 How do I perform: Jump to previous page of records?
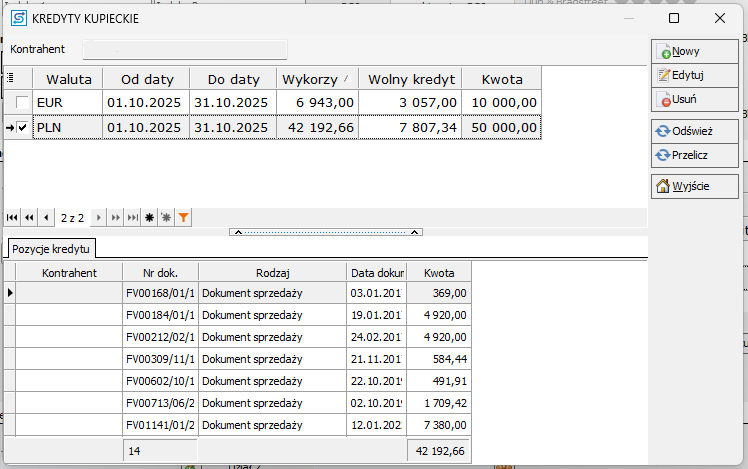tap(29, 217)
